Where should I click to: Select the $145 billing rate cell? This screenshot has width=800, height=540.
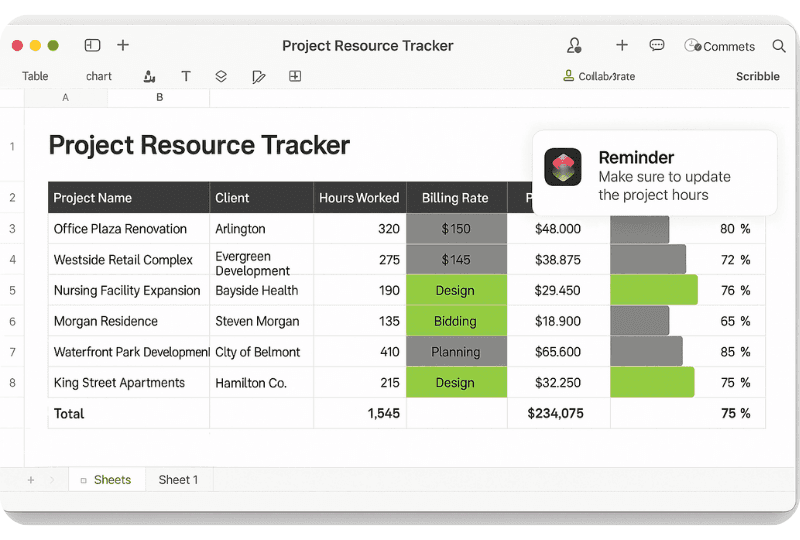click(456, 259)
